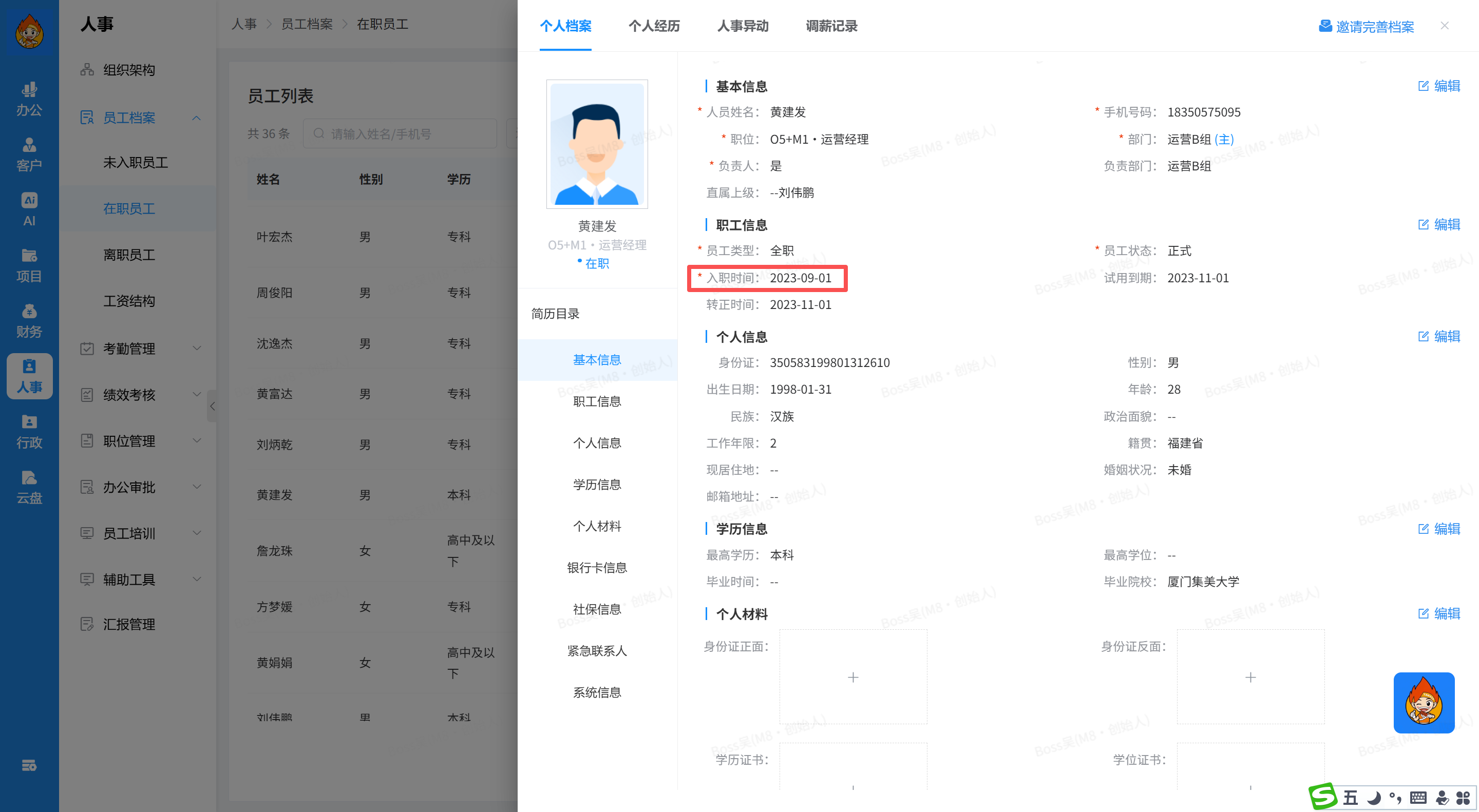
Task: Switch to the 个人经历 tab
Action: coord(653,26)
